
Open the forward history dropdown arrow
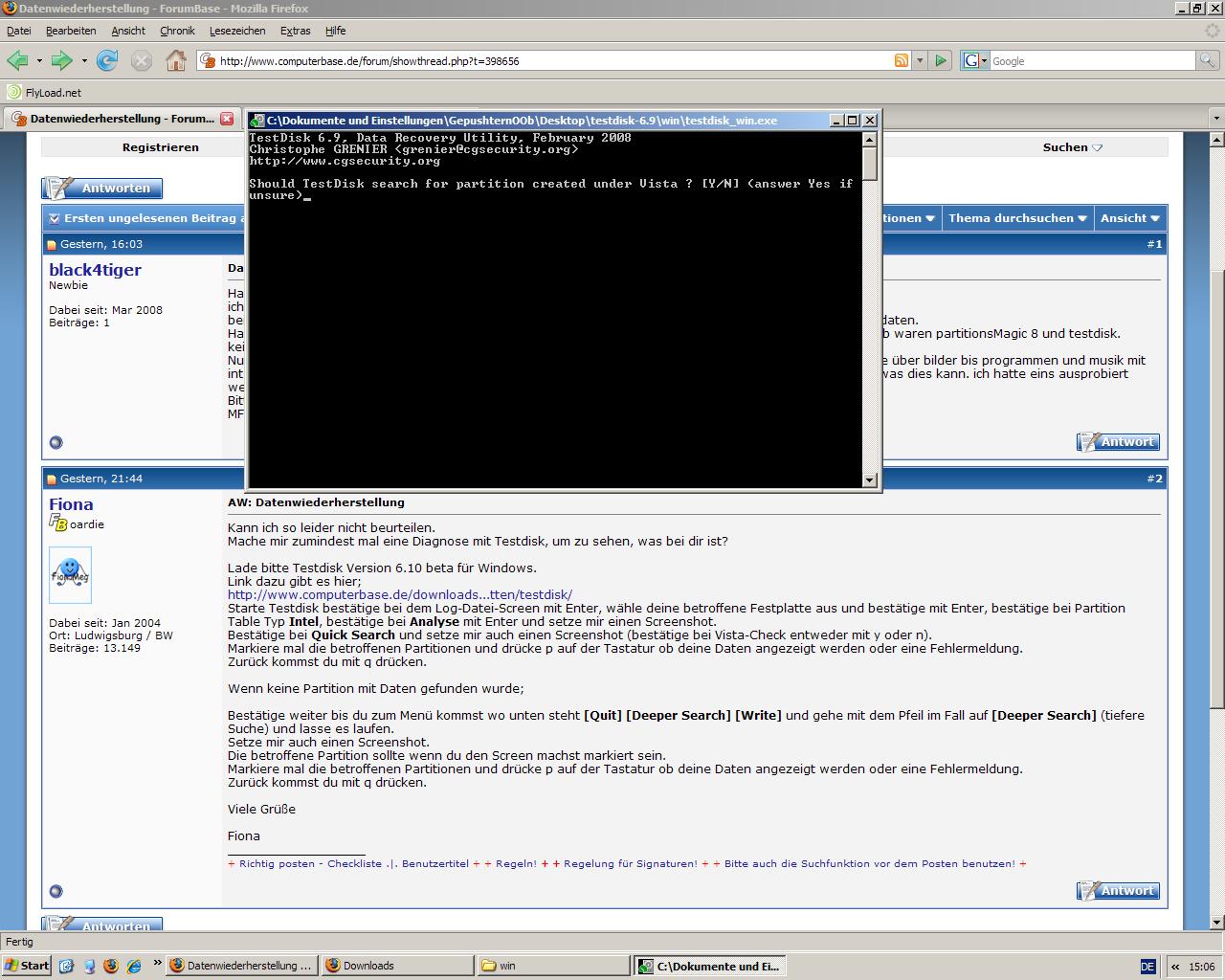point(84,60)
